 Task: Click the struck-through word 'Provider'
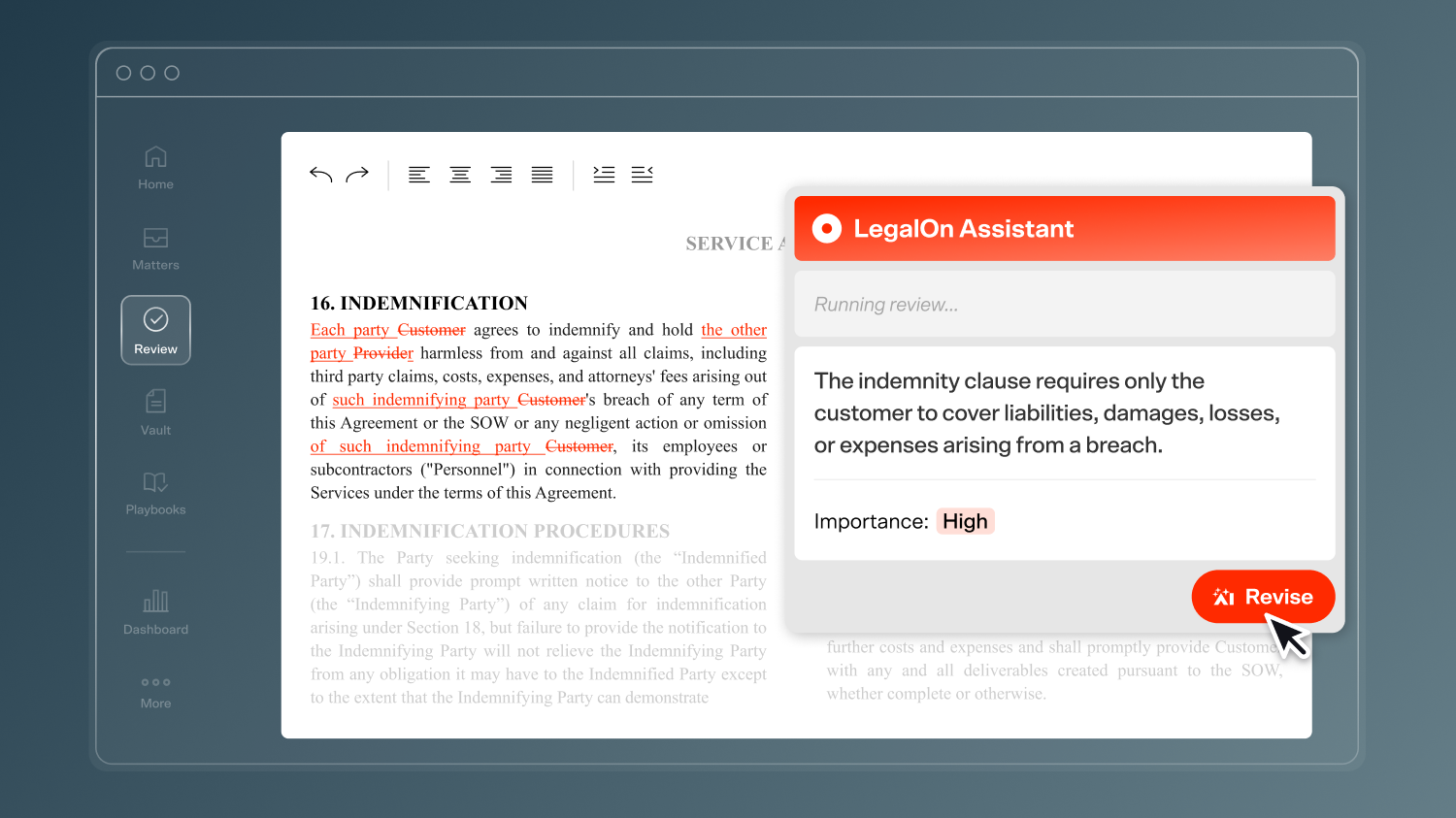pos(383,353)
